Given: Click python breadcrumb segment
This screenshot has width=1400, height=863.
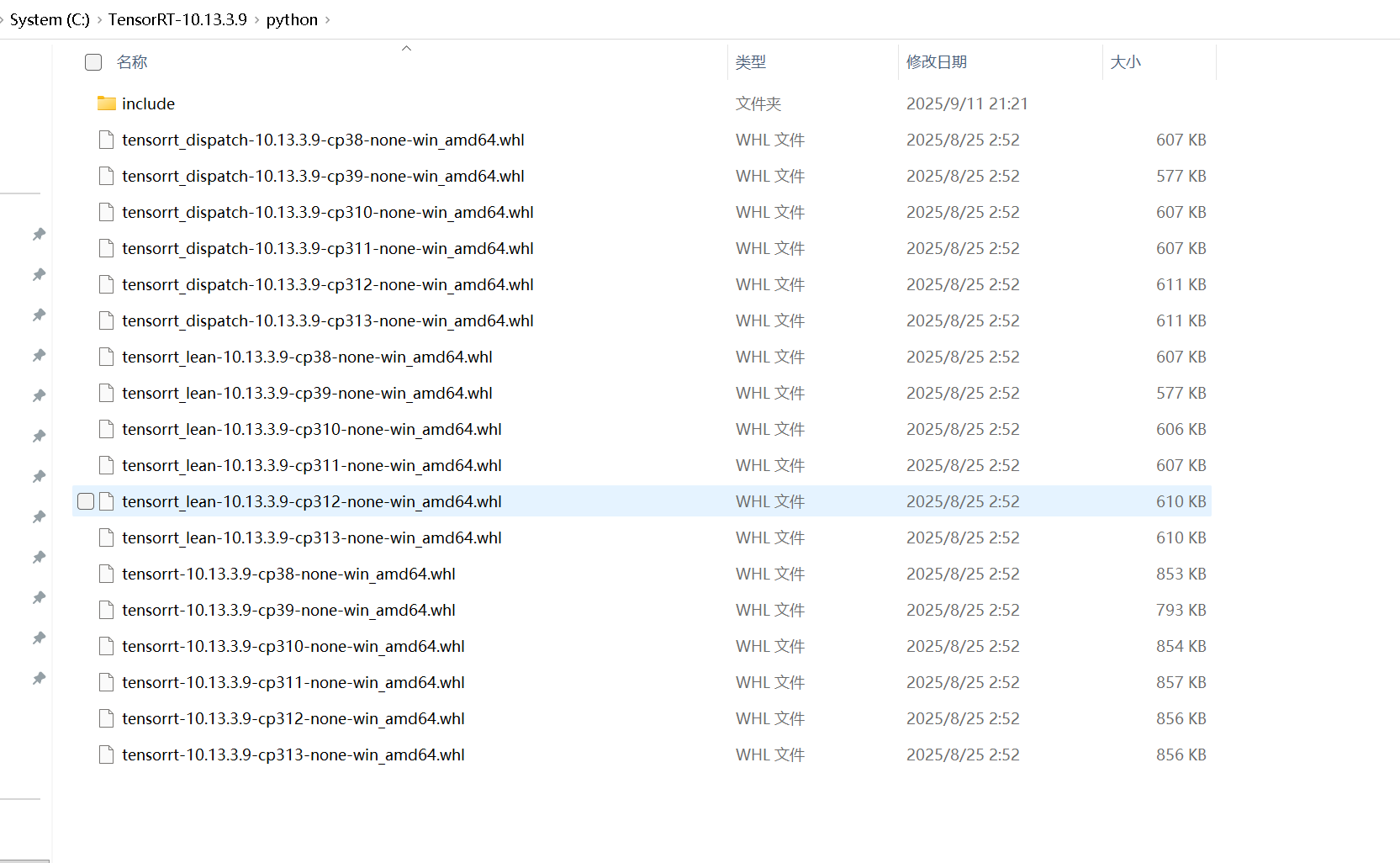Looking at the screenshot, I should pyautogui.click(x=292, y=19).
